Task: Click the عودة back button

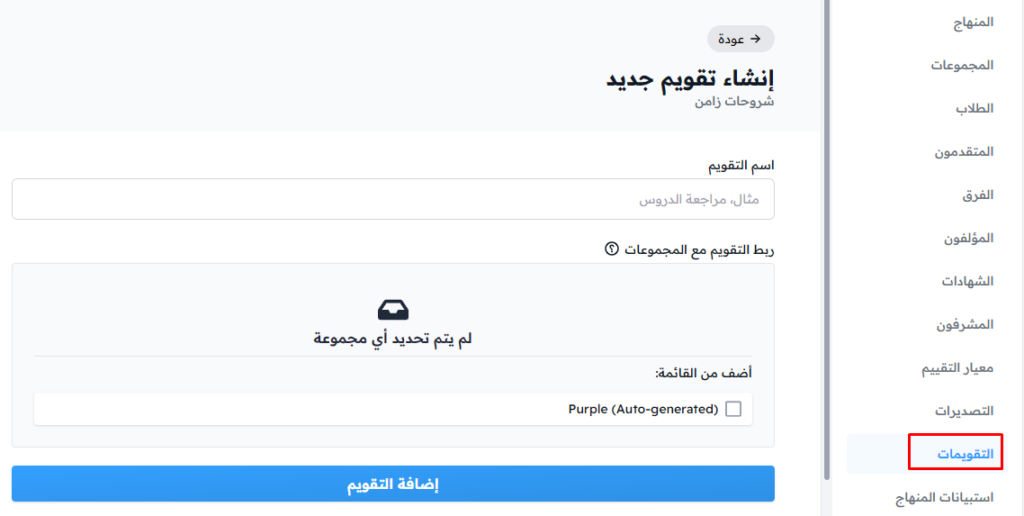Action: (x=741, y=39)
